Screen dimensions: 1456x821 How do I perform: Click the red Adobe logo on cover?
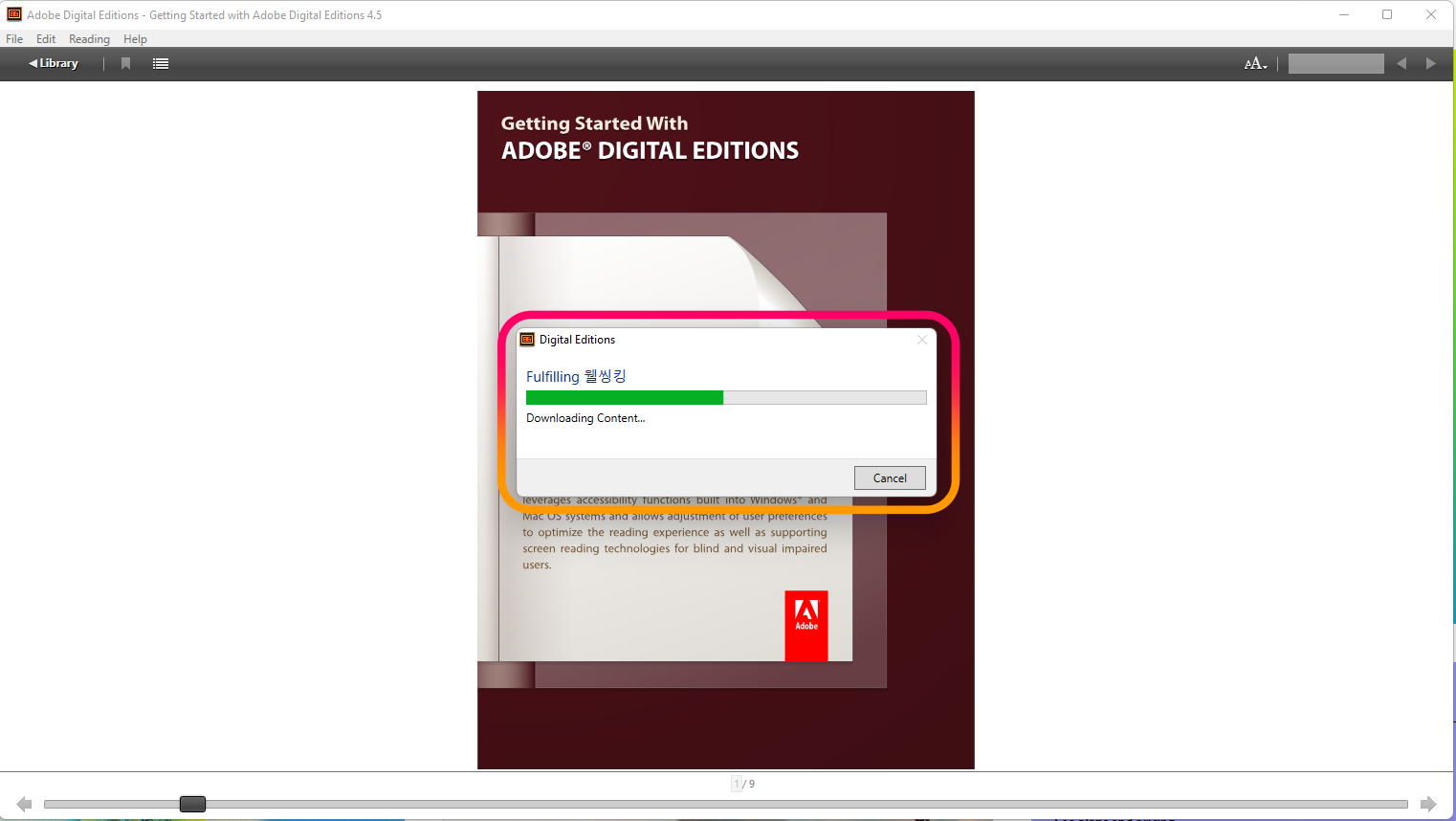[806, 626]
